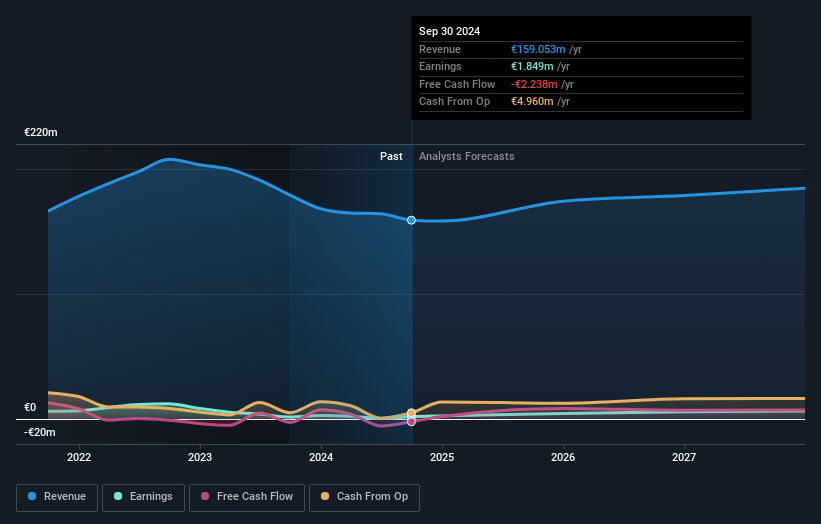Click the -€2.238m free cash flow value

point(534,84)
